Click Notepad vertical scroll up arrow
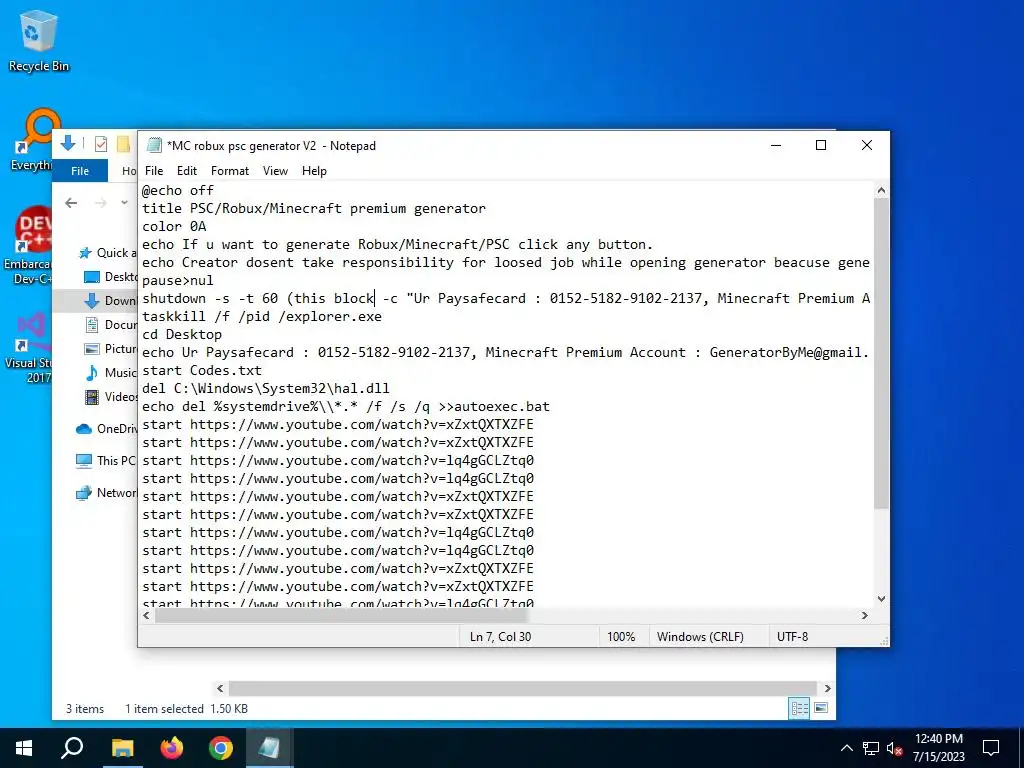The image size is (1024, 768). click(x=881, y=191)
